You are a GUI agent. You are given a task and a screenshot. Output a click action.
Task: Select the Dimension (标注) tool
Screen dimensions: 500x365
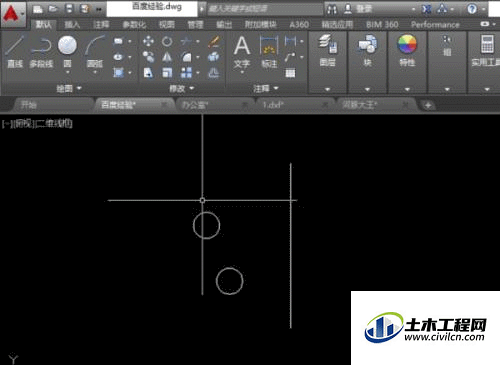[x=269, y=52]
